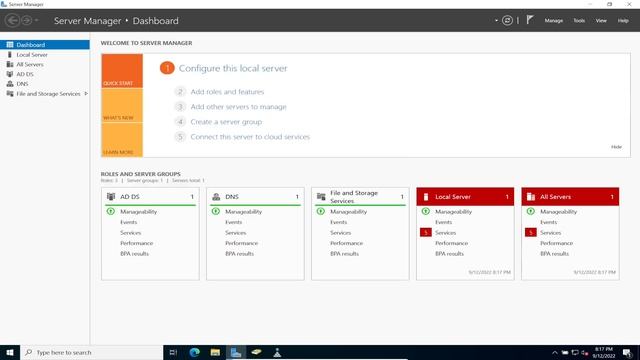Click Add roles and features
The height and width of the screenshot is (360, 640).
coord(227,91)
